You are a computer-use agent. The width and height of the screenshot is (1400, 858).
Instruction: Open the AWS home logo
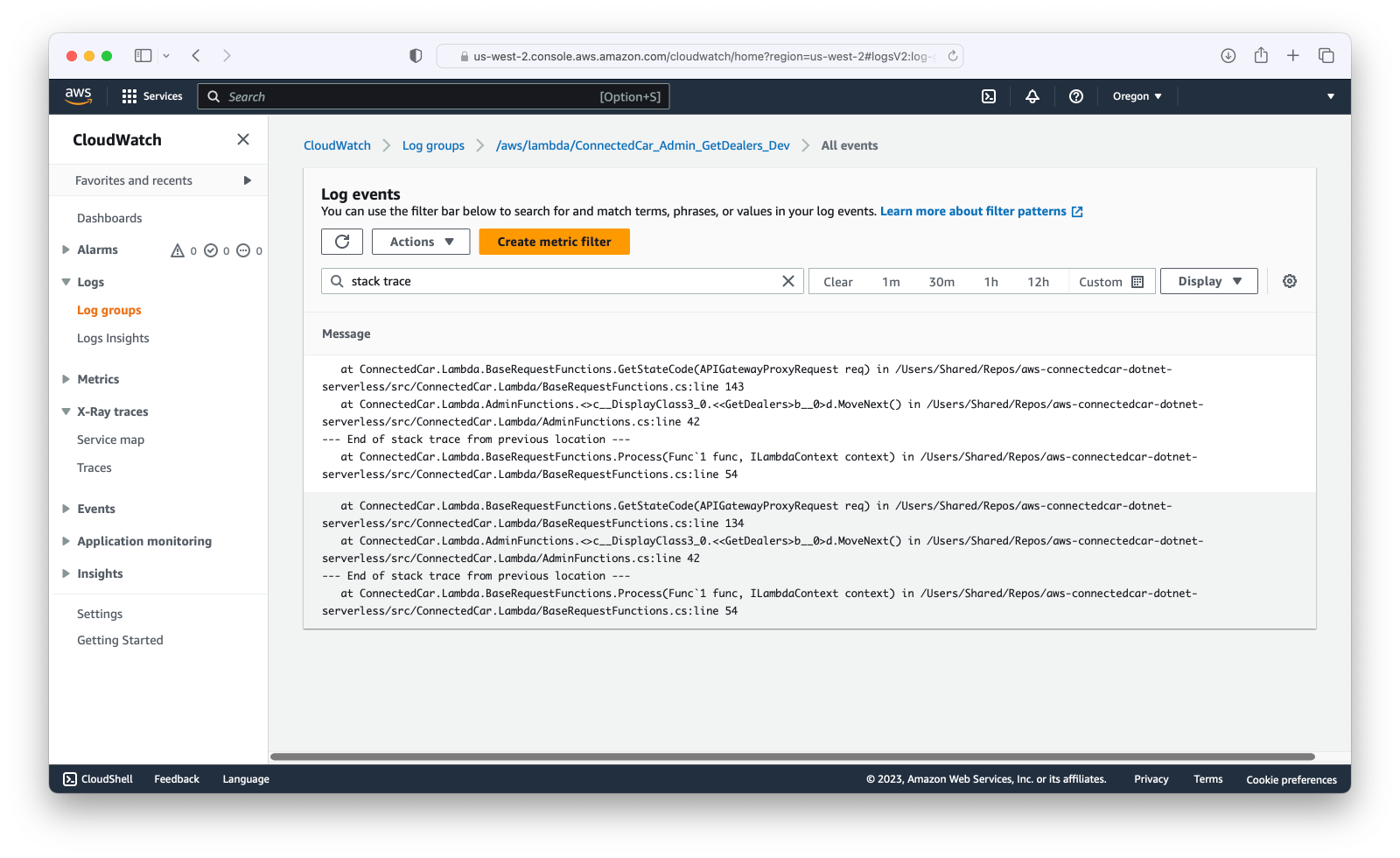tap(78, 96)
